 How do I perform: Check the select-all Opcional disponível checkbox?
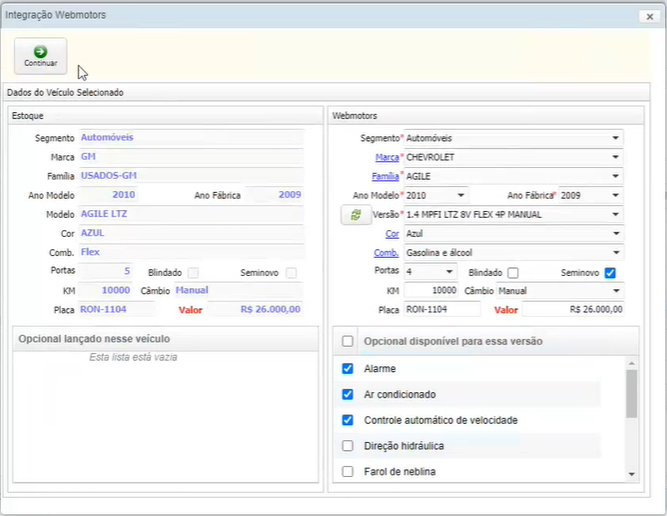(348, 341)
